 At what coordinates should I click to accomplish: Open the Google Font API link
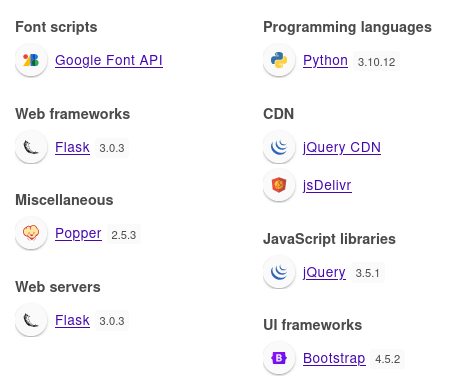109,60
